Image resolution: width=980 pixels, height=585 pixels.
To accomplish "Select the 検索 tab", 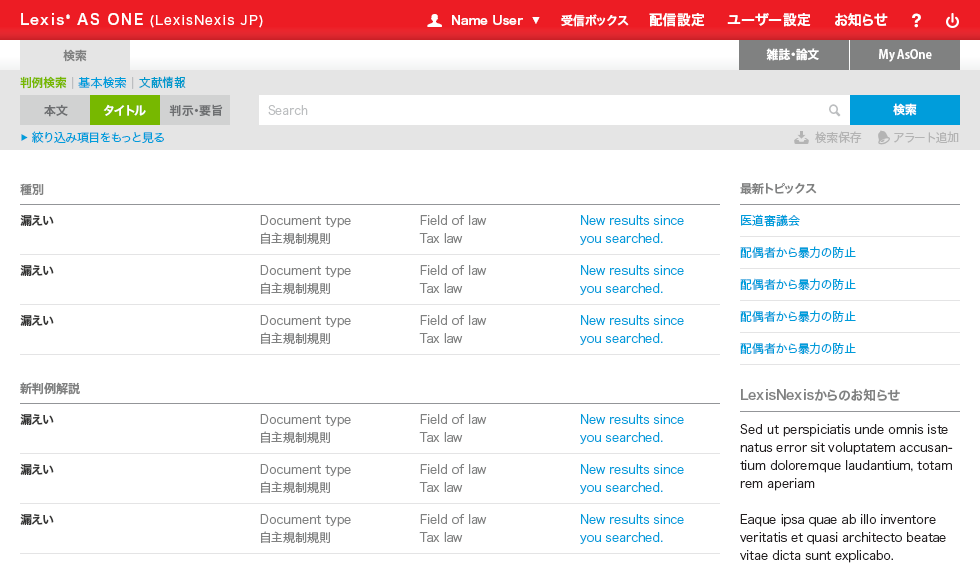I will 75,56.
